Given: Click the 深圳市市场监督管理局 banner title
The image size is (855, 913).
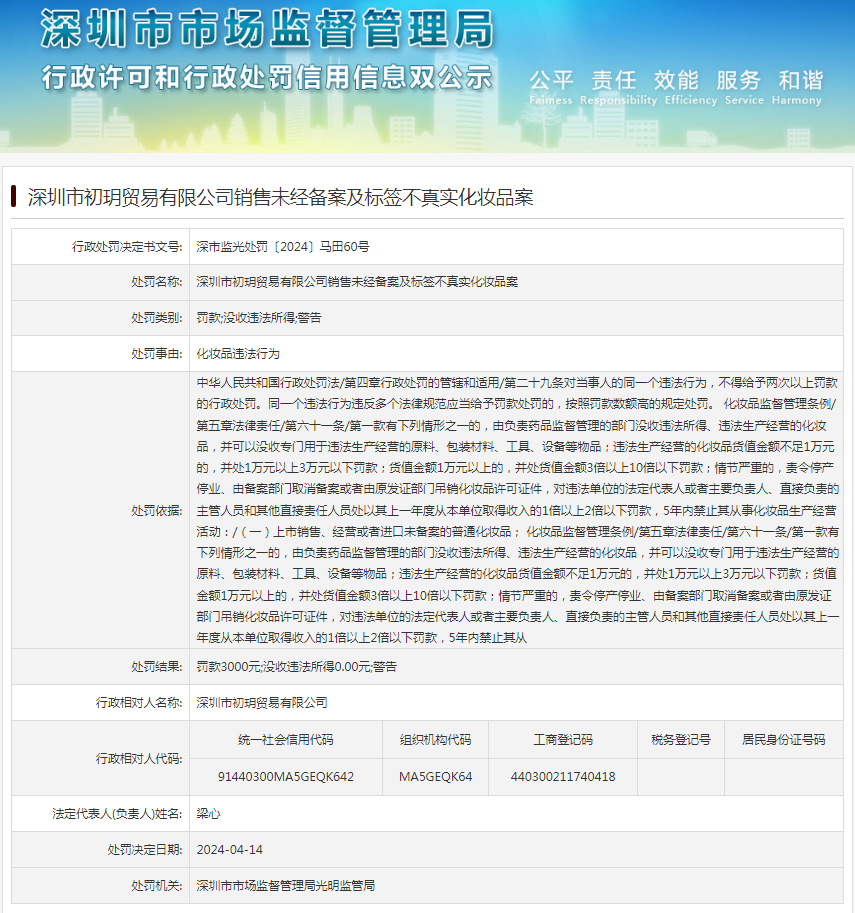Looking at the screenshot, I should [x=267, y=29].
